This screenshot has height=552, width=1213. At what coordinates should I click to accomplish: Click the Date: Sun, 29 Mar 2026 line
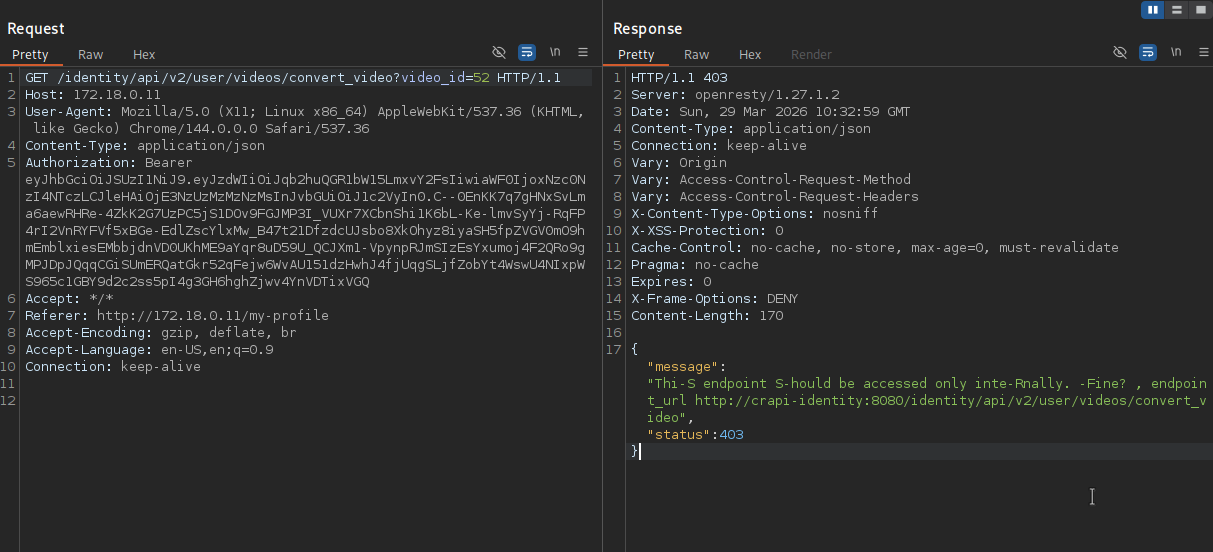click(x=771, y=111)
